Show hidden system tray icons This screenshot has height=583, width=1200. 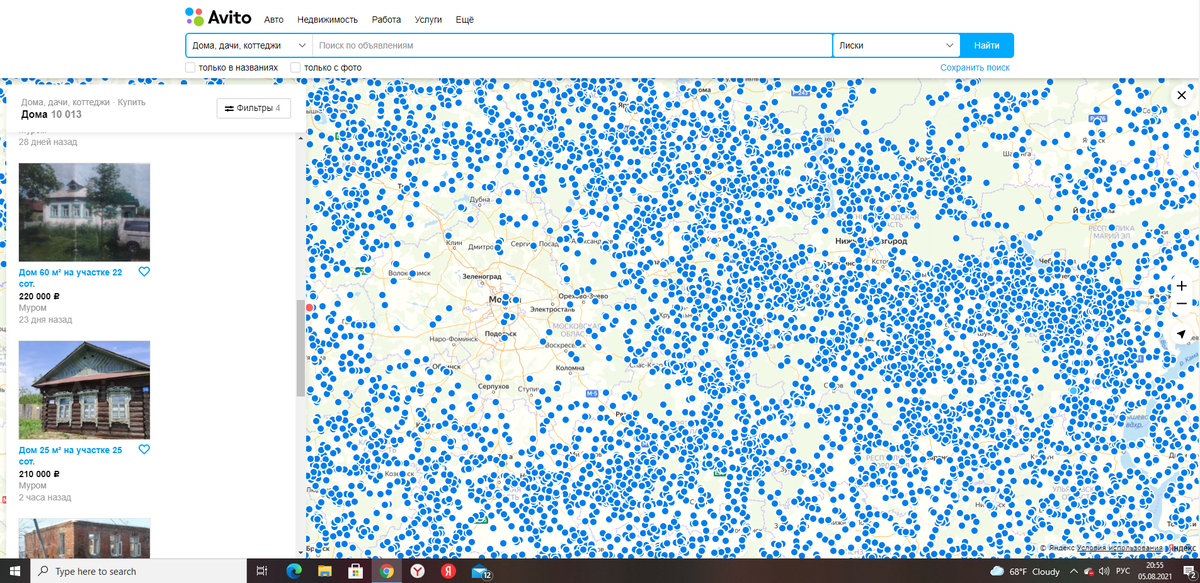1075,571
